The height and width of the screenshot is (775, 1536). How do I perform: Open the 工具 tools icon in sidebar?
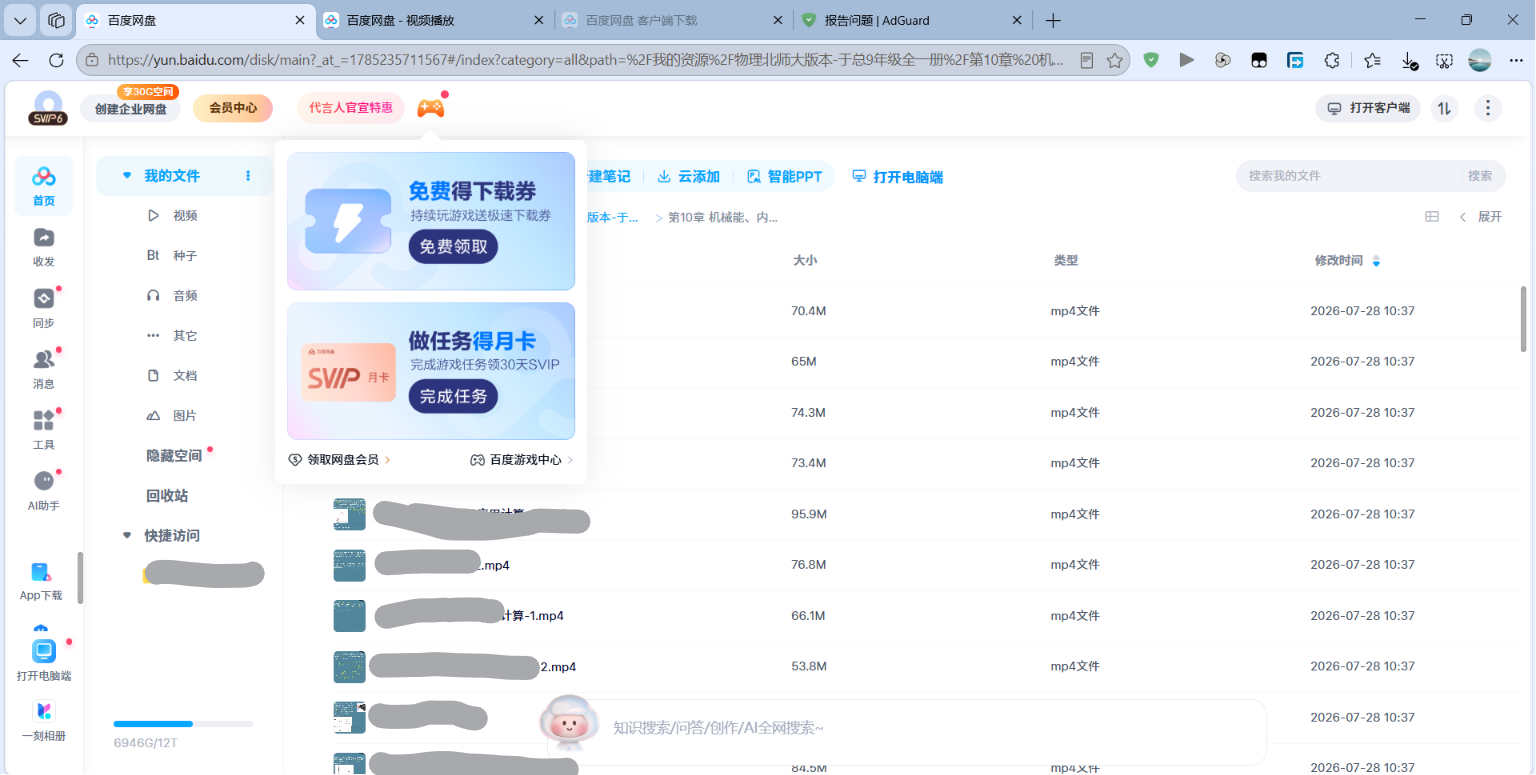[43, 430]
